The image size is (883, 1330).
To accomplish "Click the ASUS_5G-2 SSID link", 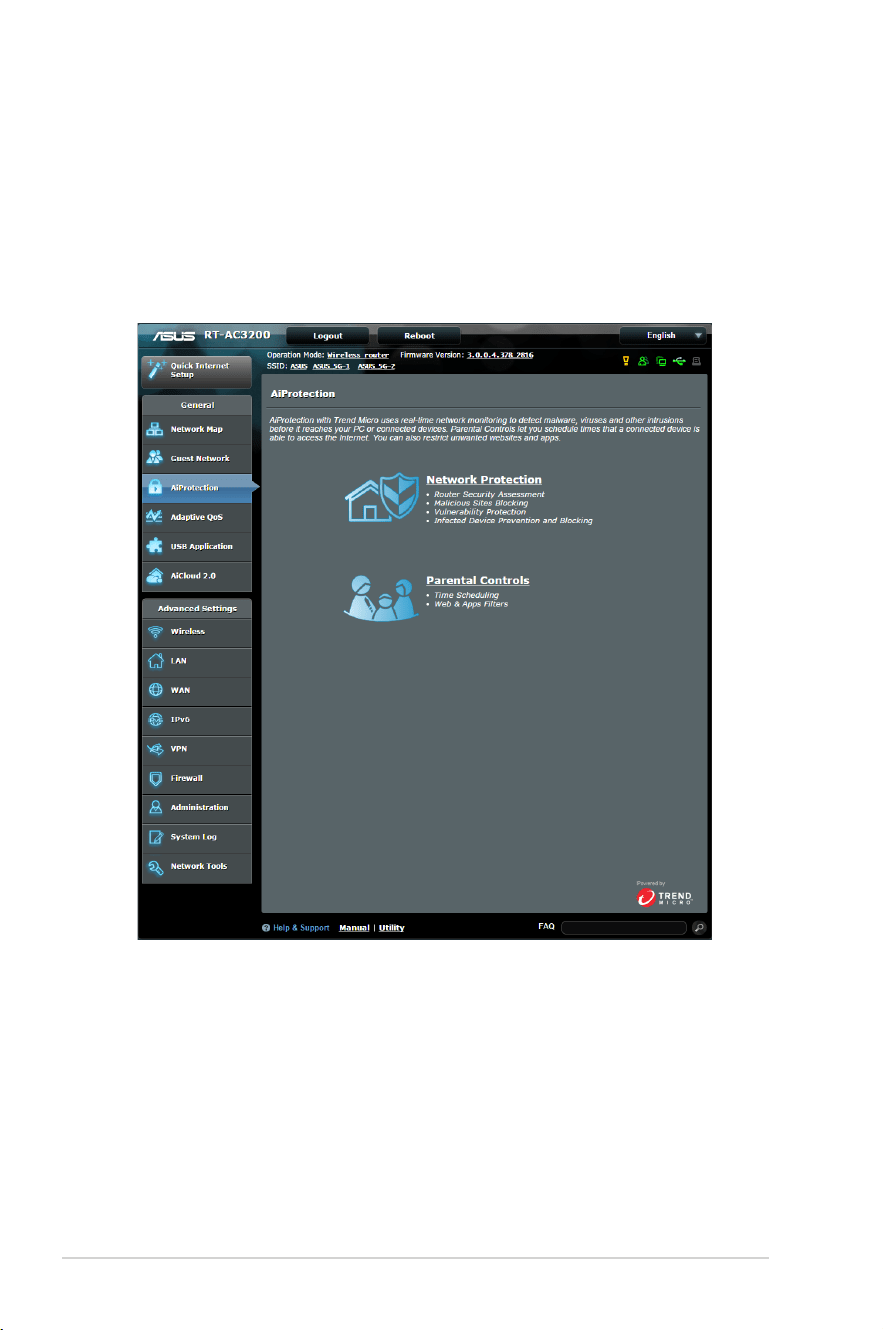I will pos(376,366).
